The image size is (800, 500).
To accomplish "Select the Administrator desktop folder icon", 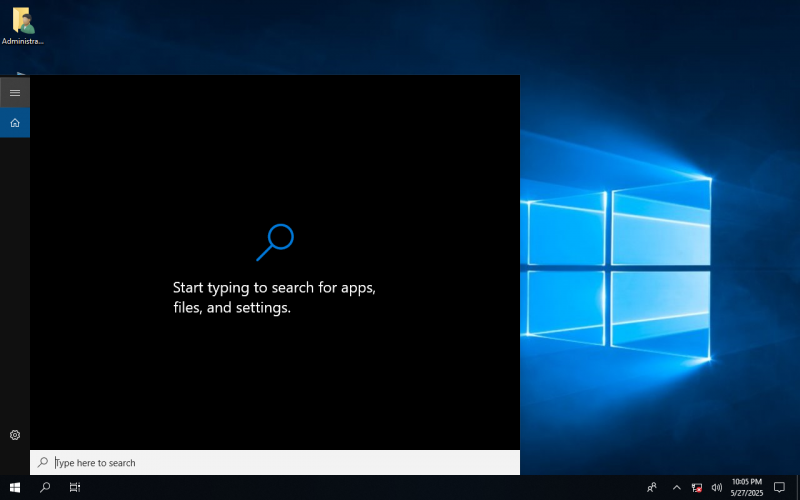I will [x=22, y=26].
